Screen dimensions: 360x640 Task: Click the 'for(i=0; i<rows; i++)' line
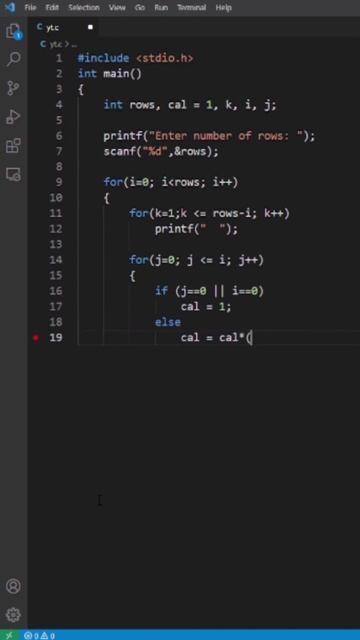171,182
